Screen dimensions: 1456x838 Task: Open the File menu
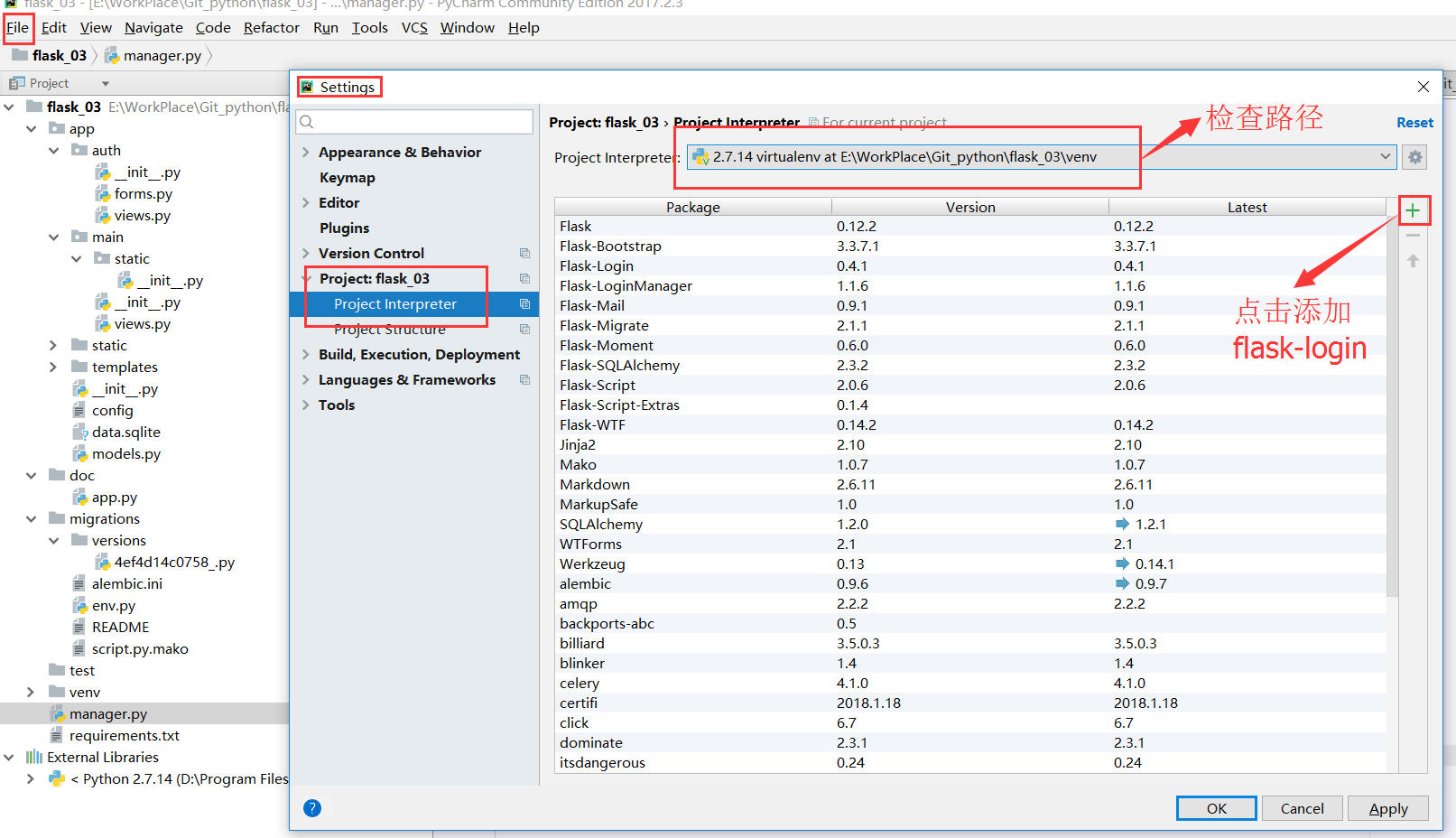click(x=17, y=28)
